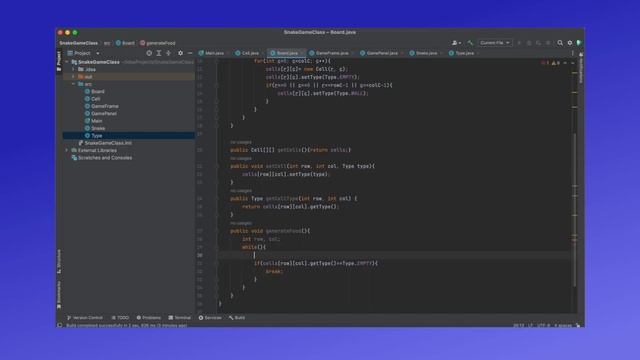Click the UTF-8 encoding in status bar

click(543, 325)
